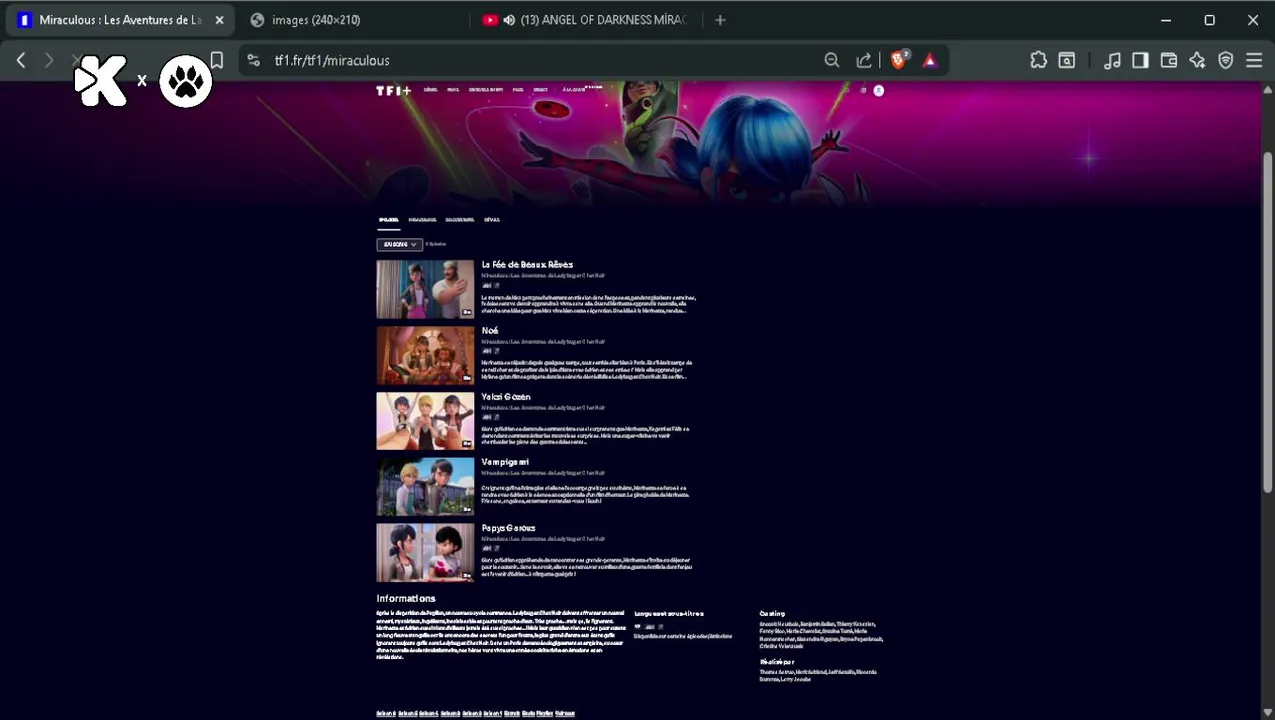Open the browser hamburger main menu

click(1254, 60)
